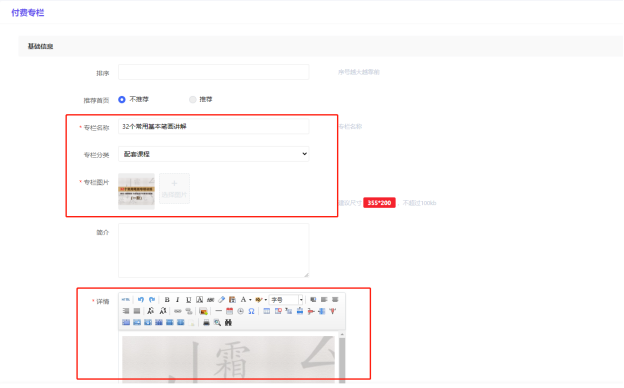Insert table icon in editor toolbar
The height and width of the screenshot is (388, 624).
coord(267,311)
